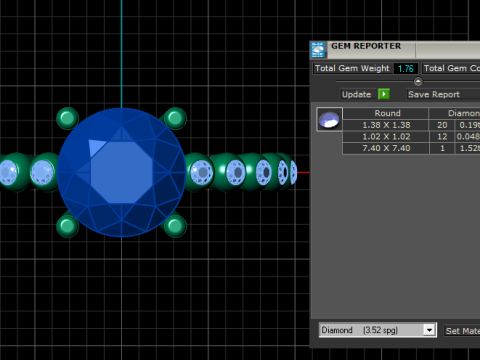Viewport: 480px width, 360px height.
Task: Select the round gem thumbnail in report
Action: pyautogui.click(x=329, y=119)
